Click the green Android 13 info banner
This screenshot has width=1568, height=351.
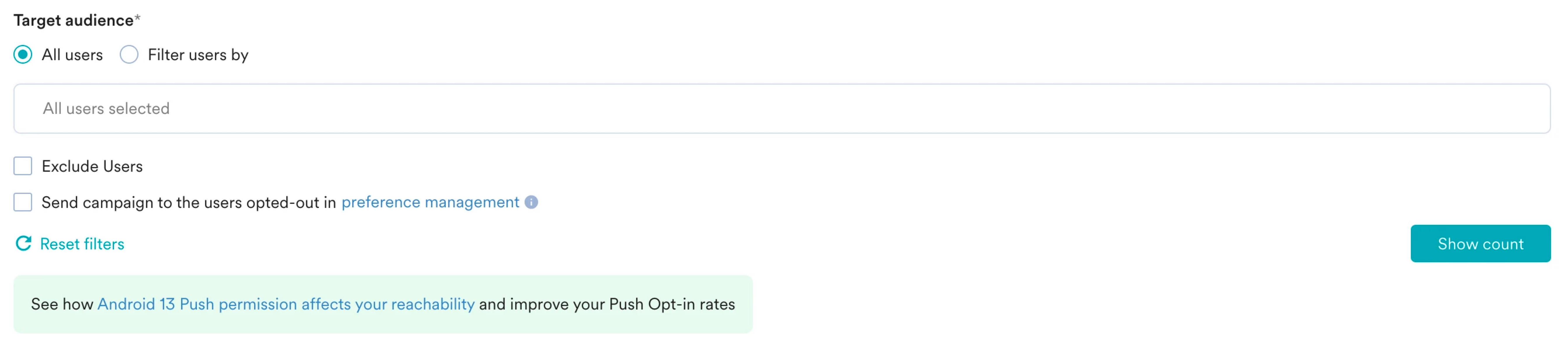click(x=383, y=304)
